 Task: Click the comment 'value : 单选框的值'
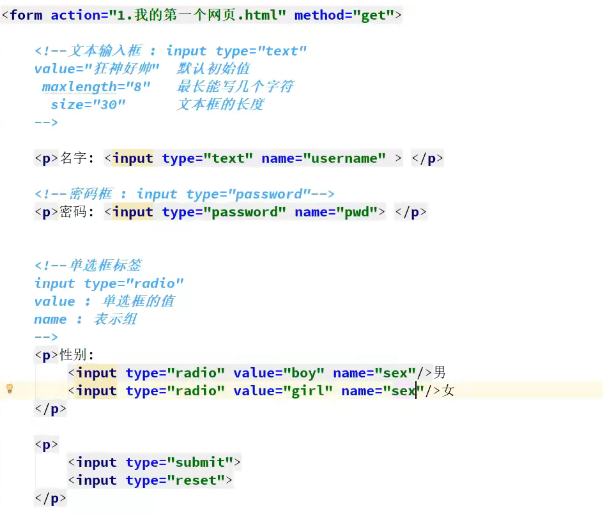[104, 301]
